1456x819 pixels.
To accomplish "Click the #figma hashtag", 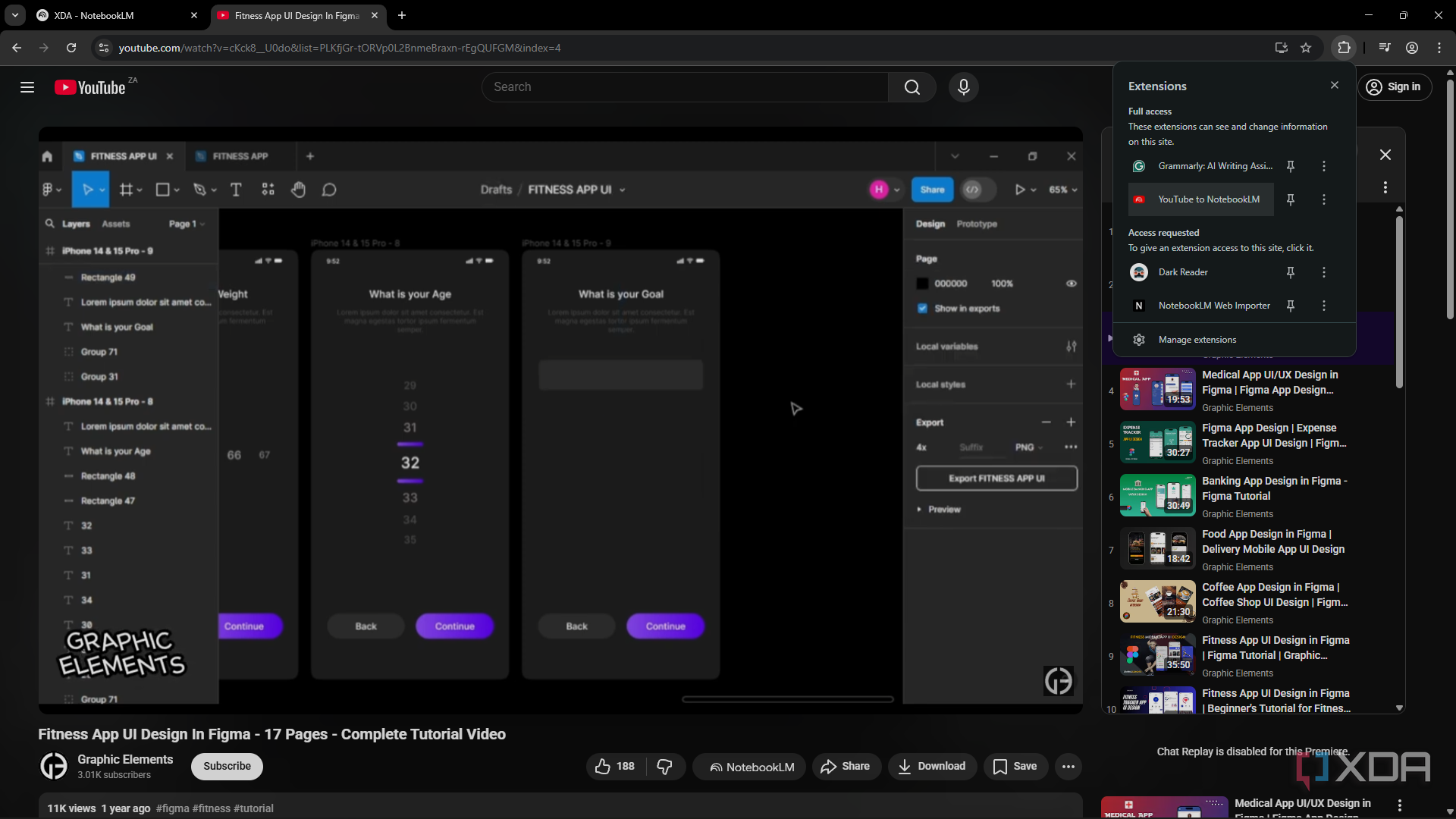I will point(173,808).
